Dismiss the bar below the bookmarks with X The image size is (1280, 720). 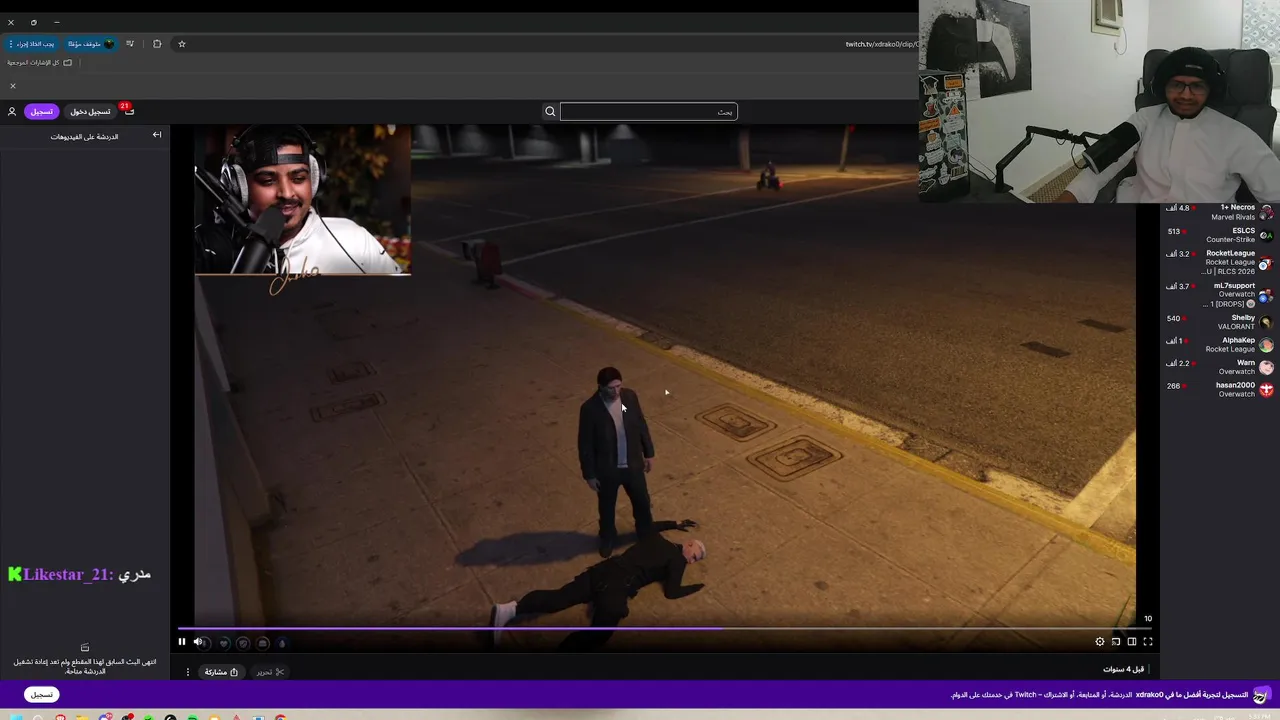(x=12, y=86)
